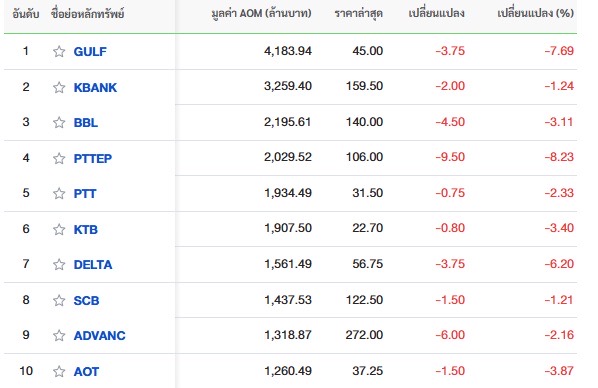Click the อันดับ rank column header

pyautogui.click(x=26, y=14)
